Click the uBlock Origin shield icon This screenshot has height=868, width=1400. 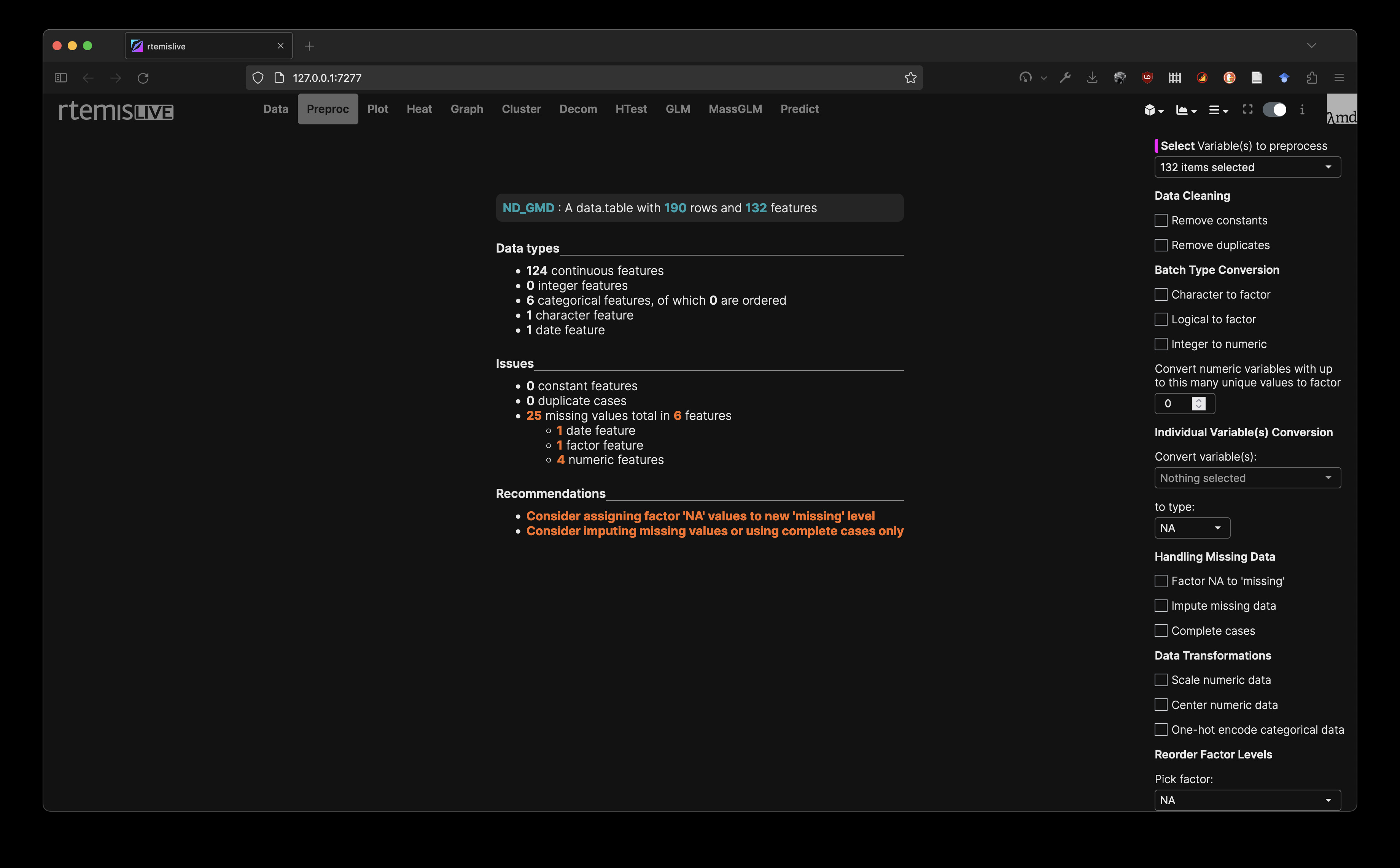pyautogui.click(x=1147, y=78)
